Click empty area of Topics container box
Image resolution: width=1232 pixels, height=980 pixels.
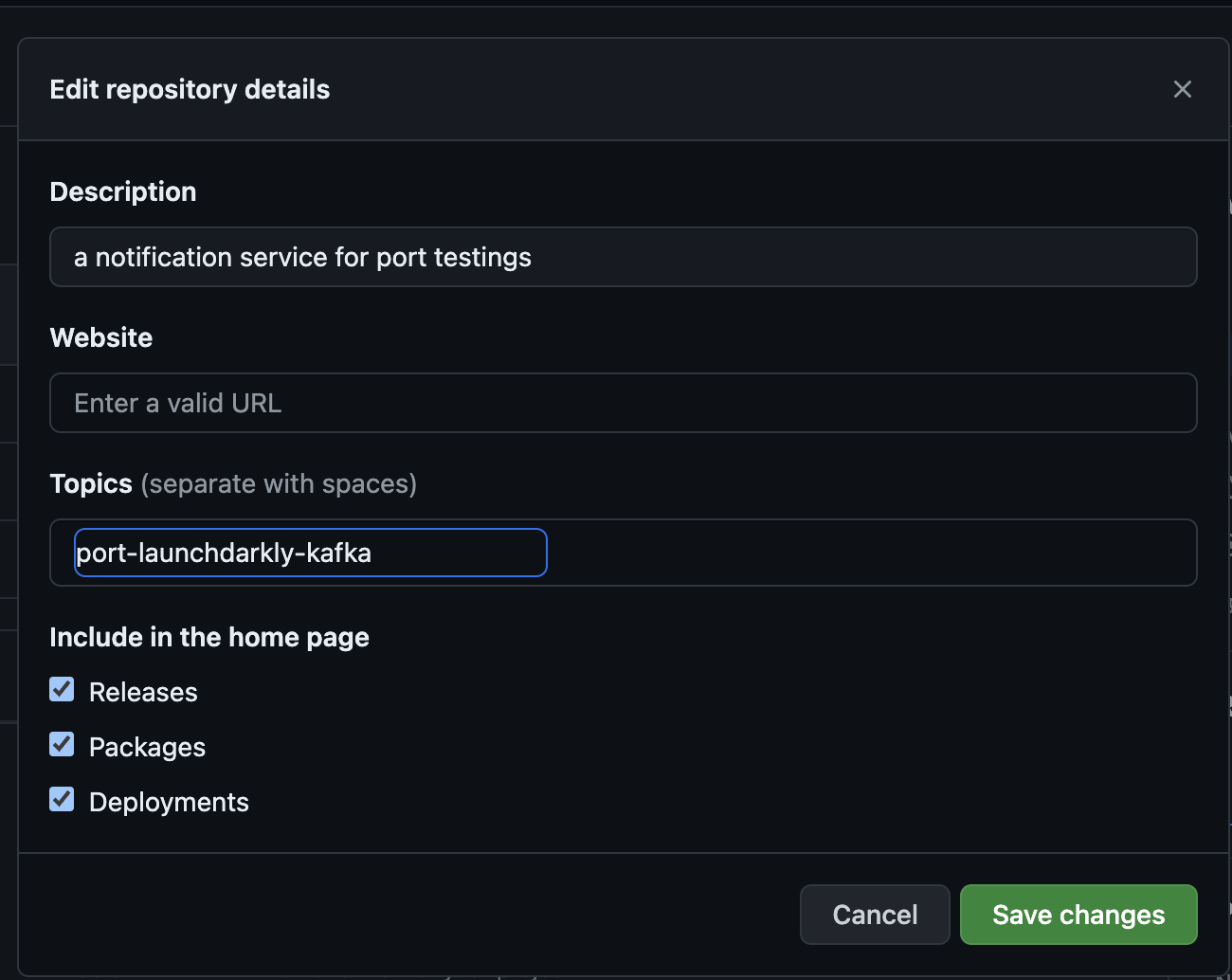[870, 553]
